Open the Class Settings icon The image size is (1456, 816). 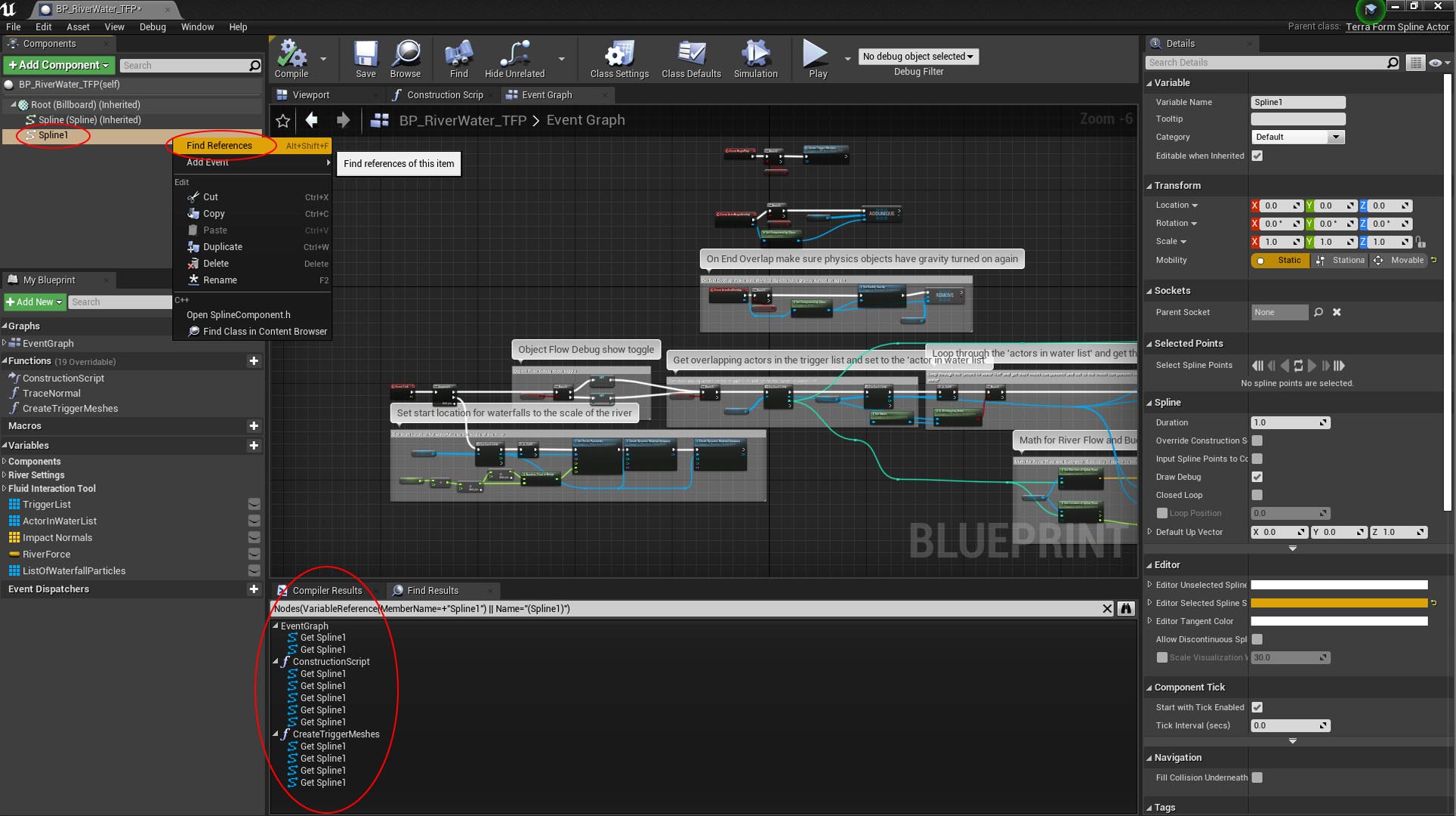pos(619,59)
